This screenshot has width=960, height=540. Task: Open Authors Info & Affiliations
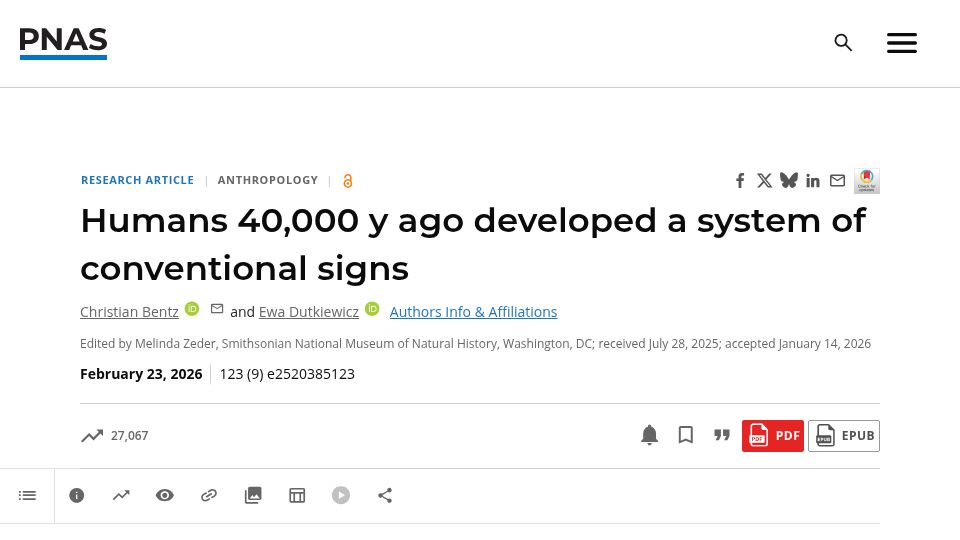[x=473, y=312]
